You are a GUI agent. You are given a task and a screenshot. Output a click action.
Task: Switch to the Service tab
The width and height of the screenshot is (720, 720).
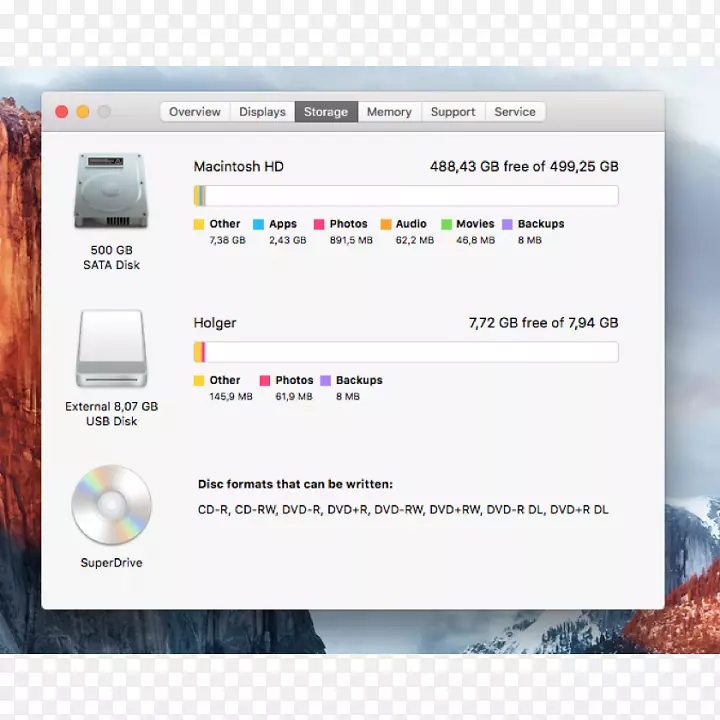(x=515, y=112)
